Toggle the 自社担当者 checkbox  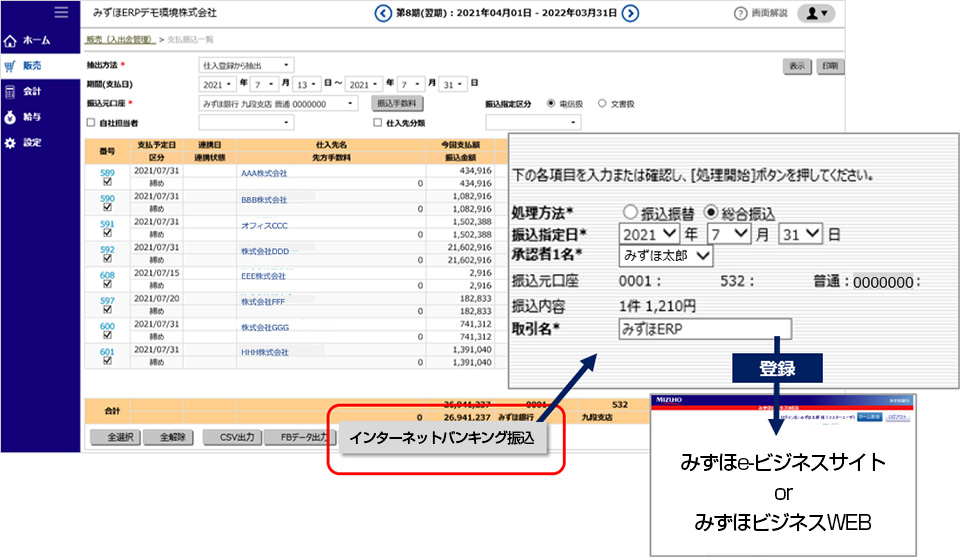click(91, 122)
